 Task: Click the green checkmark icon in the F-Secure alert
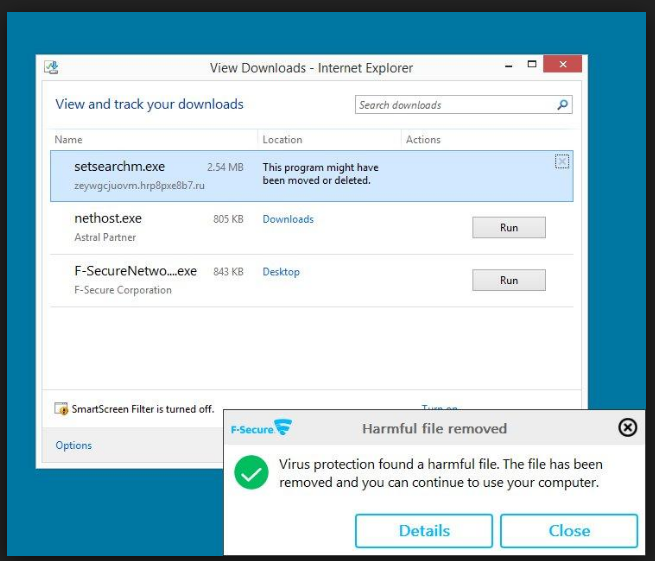(252, 473)
